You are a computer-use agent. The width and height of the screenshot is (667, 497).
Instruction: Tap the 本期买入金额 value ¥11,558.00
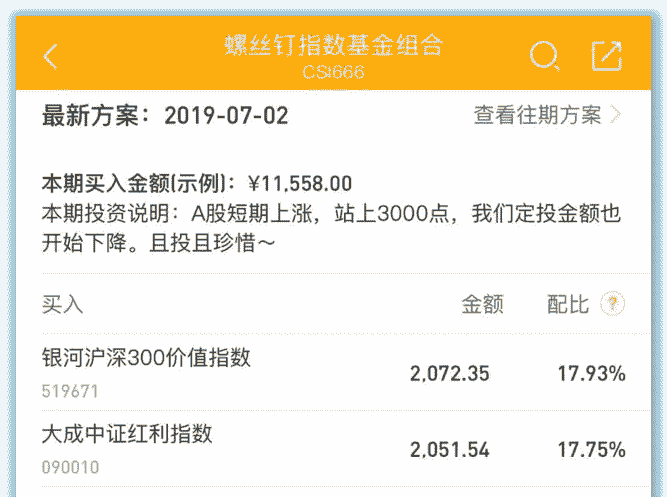tap(300, 184)
